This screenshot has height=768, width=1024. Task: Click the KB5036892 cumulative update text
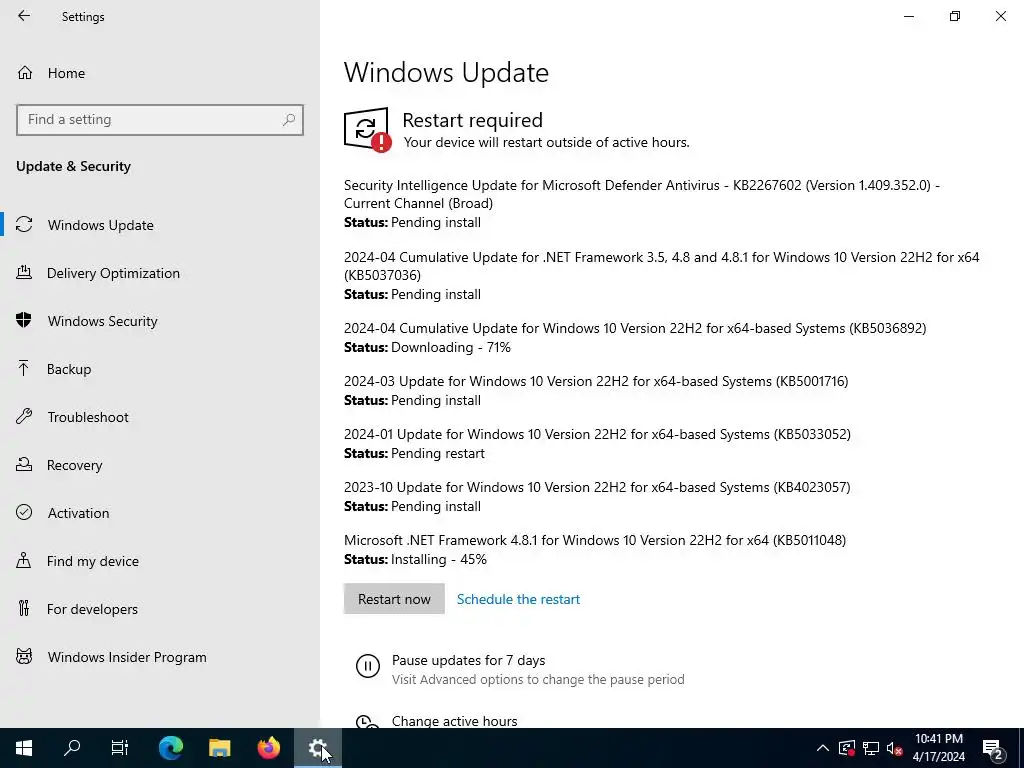tap(635, 328)
